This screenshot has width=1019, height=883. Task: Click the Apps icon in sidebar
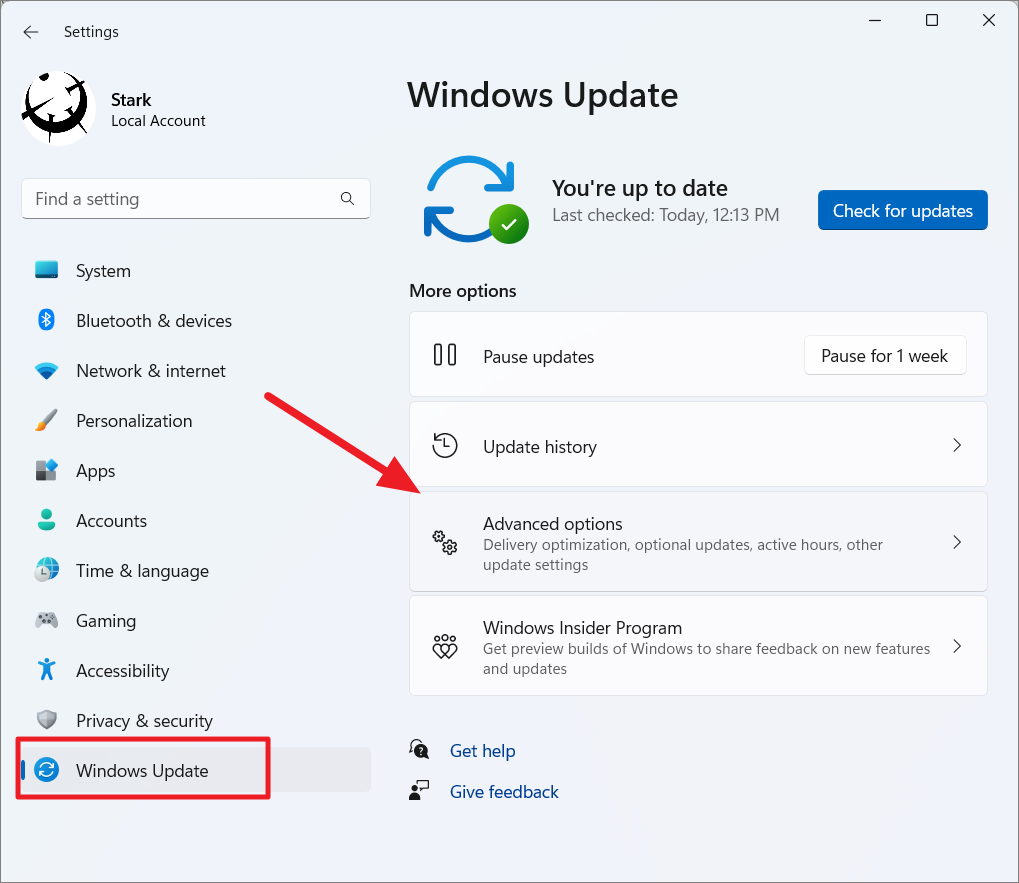click(x=47, y=470)
